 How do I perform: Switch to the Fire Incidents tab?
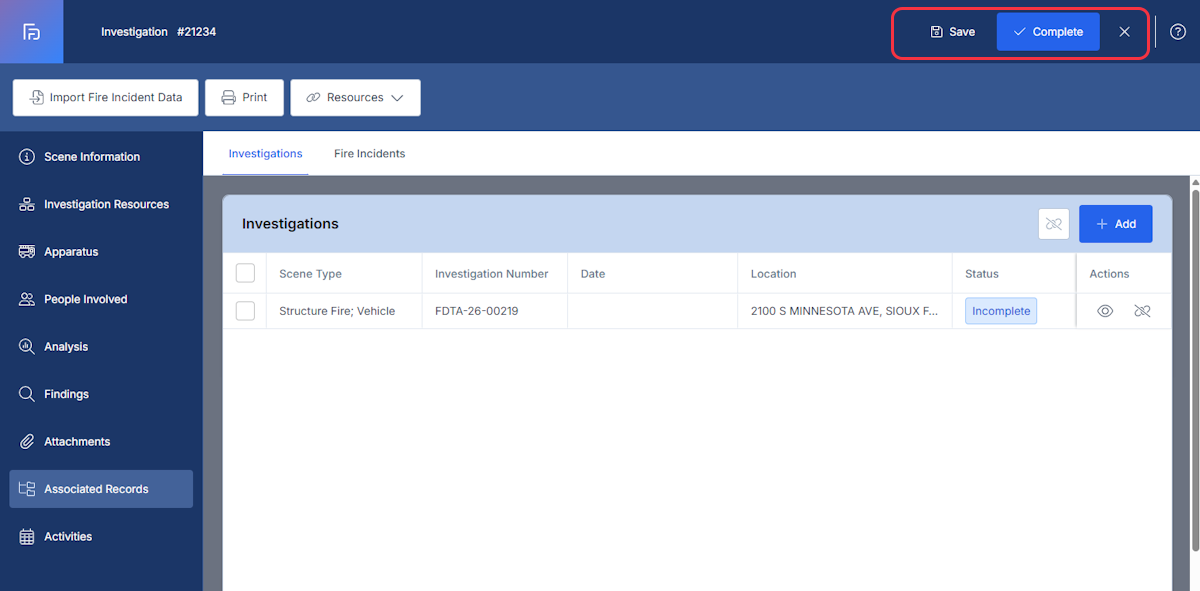[x=369, y=154]
